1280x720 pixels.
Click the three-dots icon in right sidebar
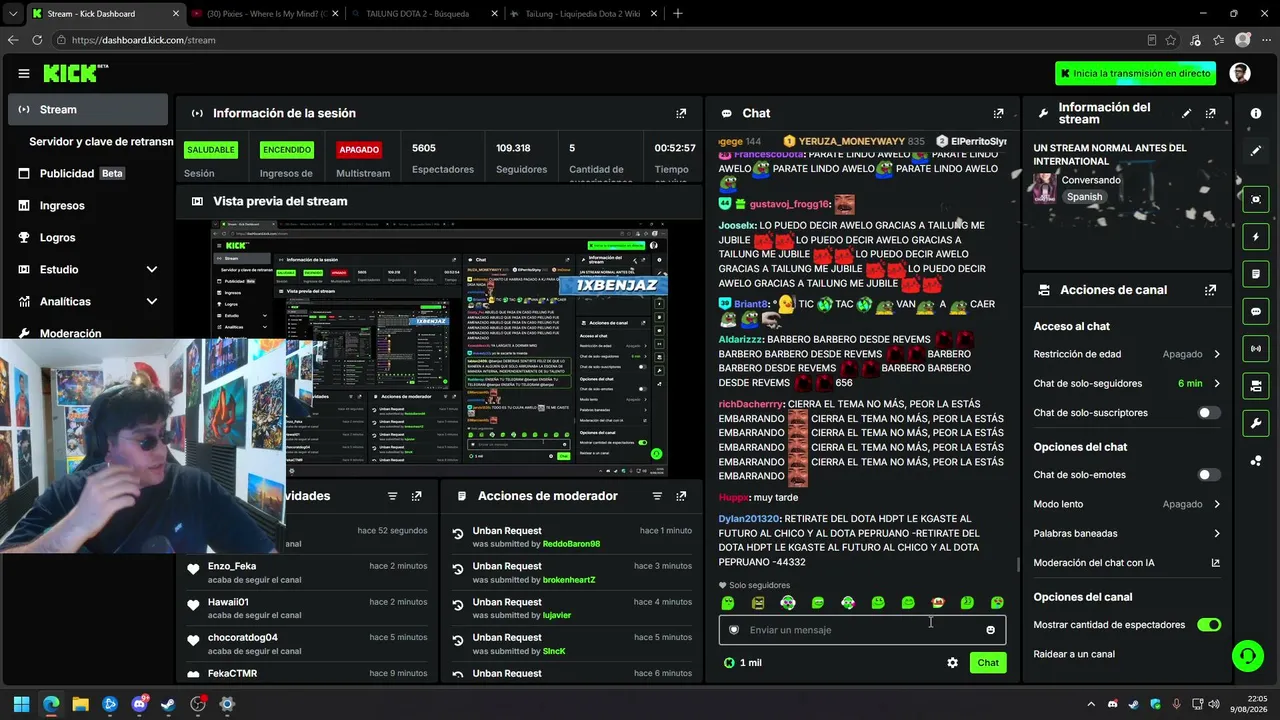click(1256, 460)
